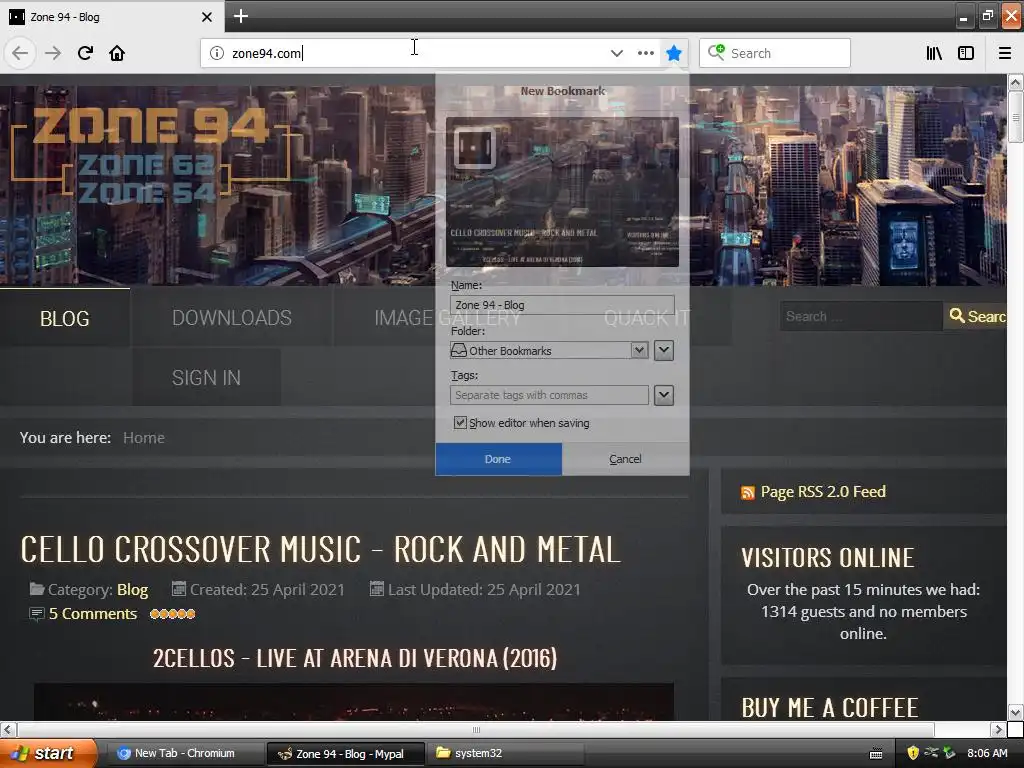Click the orange RSS feed icon
Image resolution: width=1024 pixels, height=768 pixels.
pos(748,493)
